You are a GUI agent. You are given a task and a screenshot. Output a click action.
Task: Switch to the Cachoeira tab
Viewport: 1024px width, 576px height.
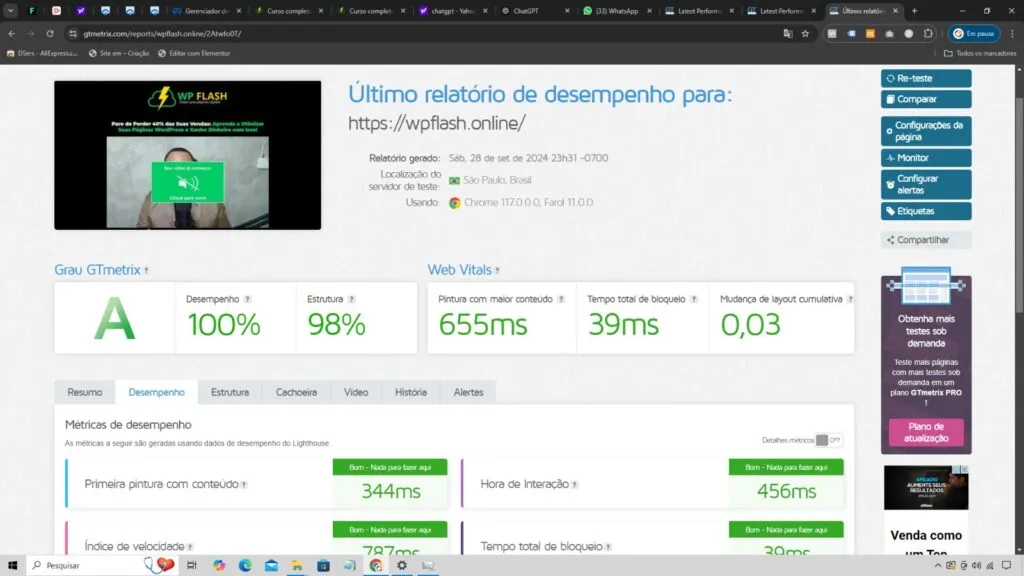tap(296, 392)
